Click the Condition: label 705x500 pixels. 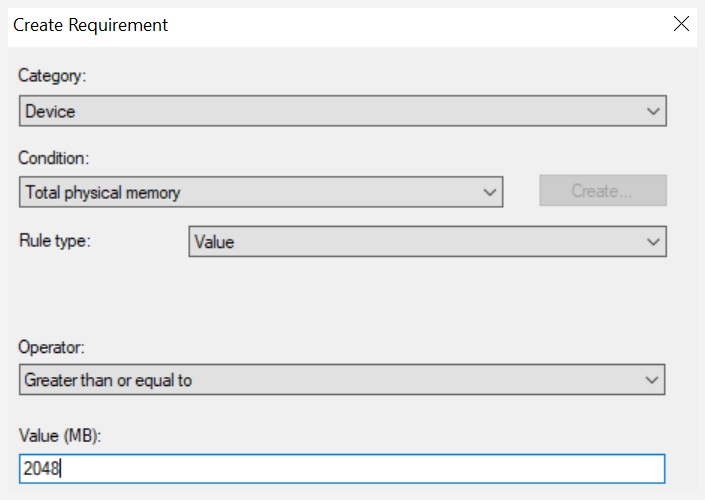point(54,158)
